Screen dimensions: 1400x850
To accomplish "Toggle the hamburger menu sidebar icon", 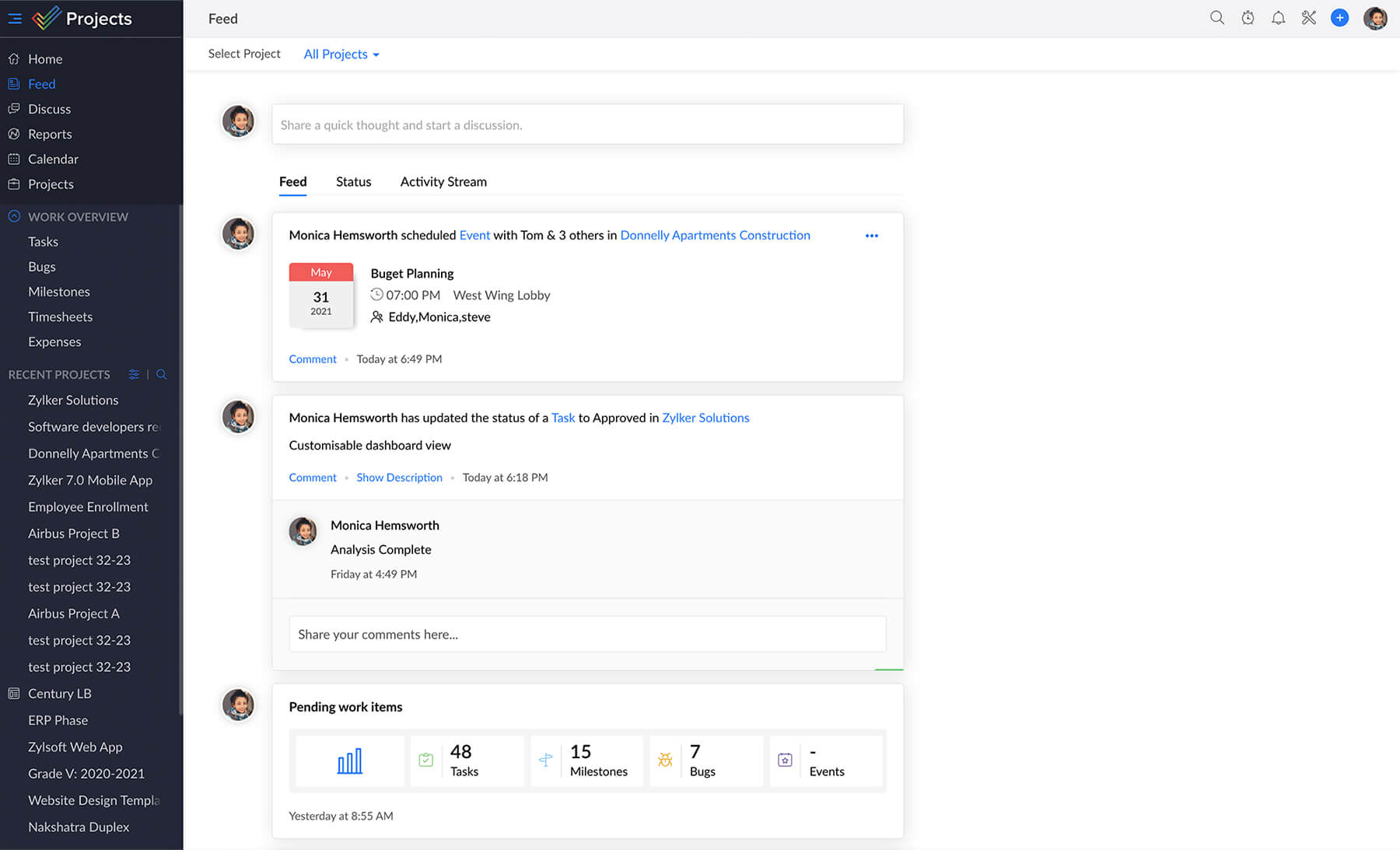I will click(x=15, y=19).
